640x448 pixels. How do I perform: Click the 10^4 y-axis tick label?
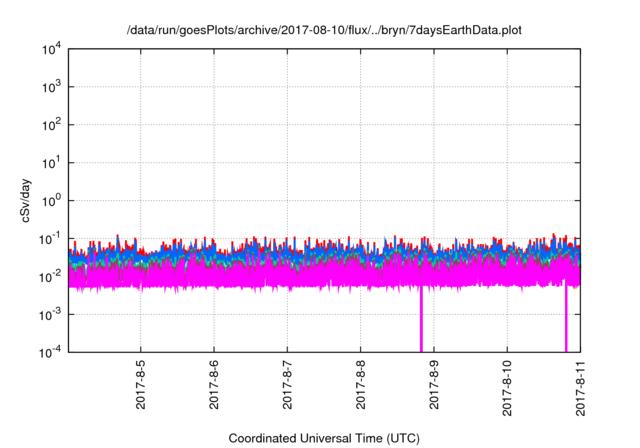coord(52,50)
